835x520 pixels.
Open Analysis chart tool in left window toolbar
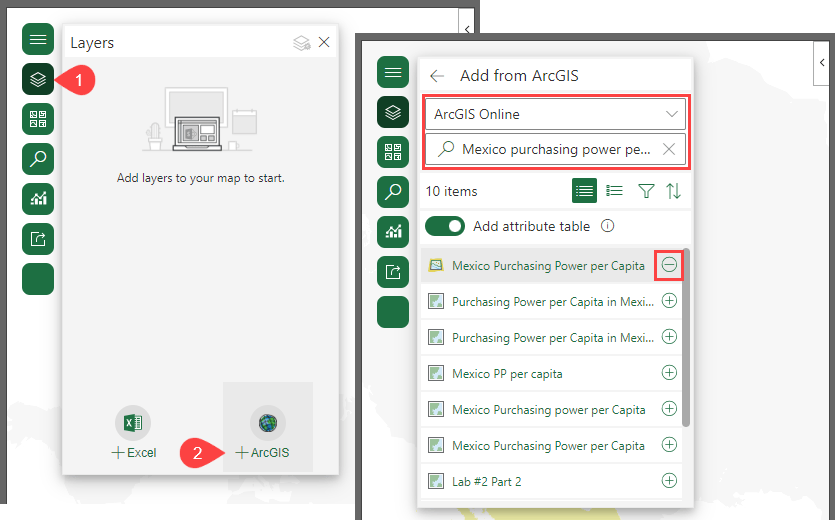coord(38,199)
